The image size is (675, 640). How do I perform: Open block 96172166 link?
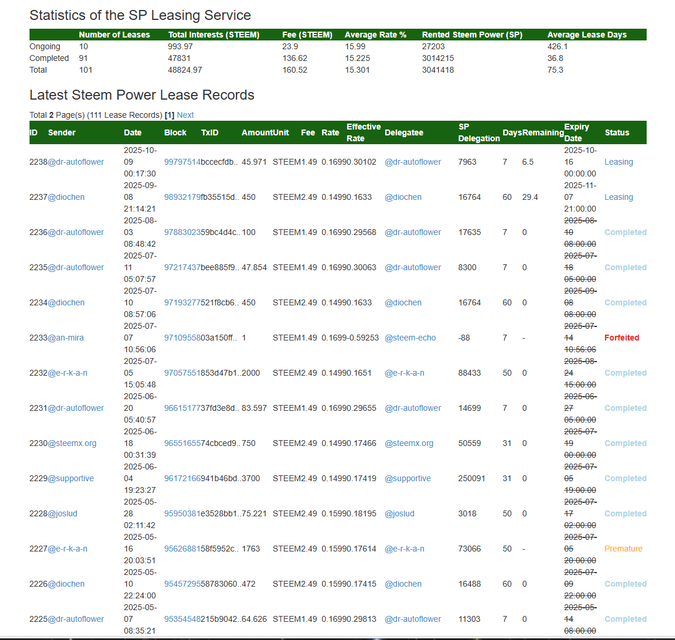(181, 478)
